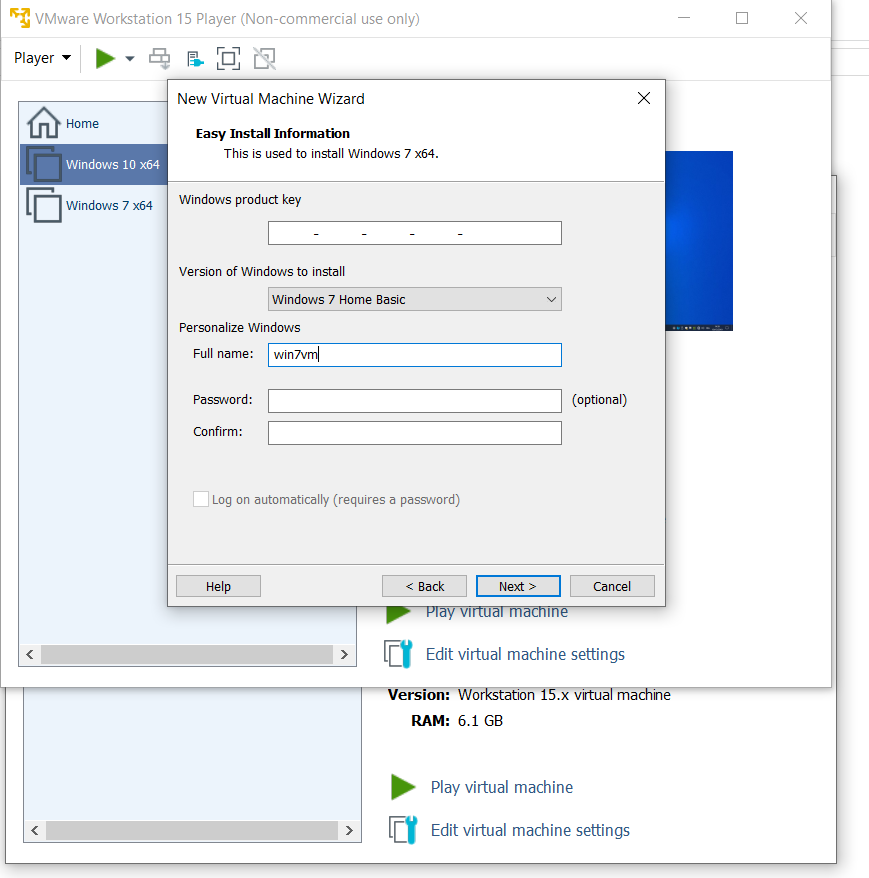Click Next to continue the wizard
The height and width of the screenshot is (878, 869).
click(518, 586)
